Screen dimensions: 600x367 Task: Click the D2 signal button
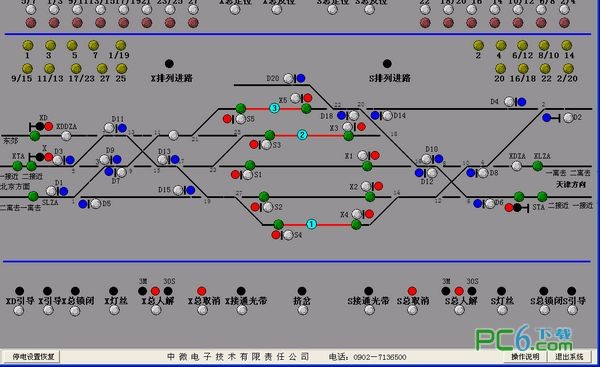[568, 117]
